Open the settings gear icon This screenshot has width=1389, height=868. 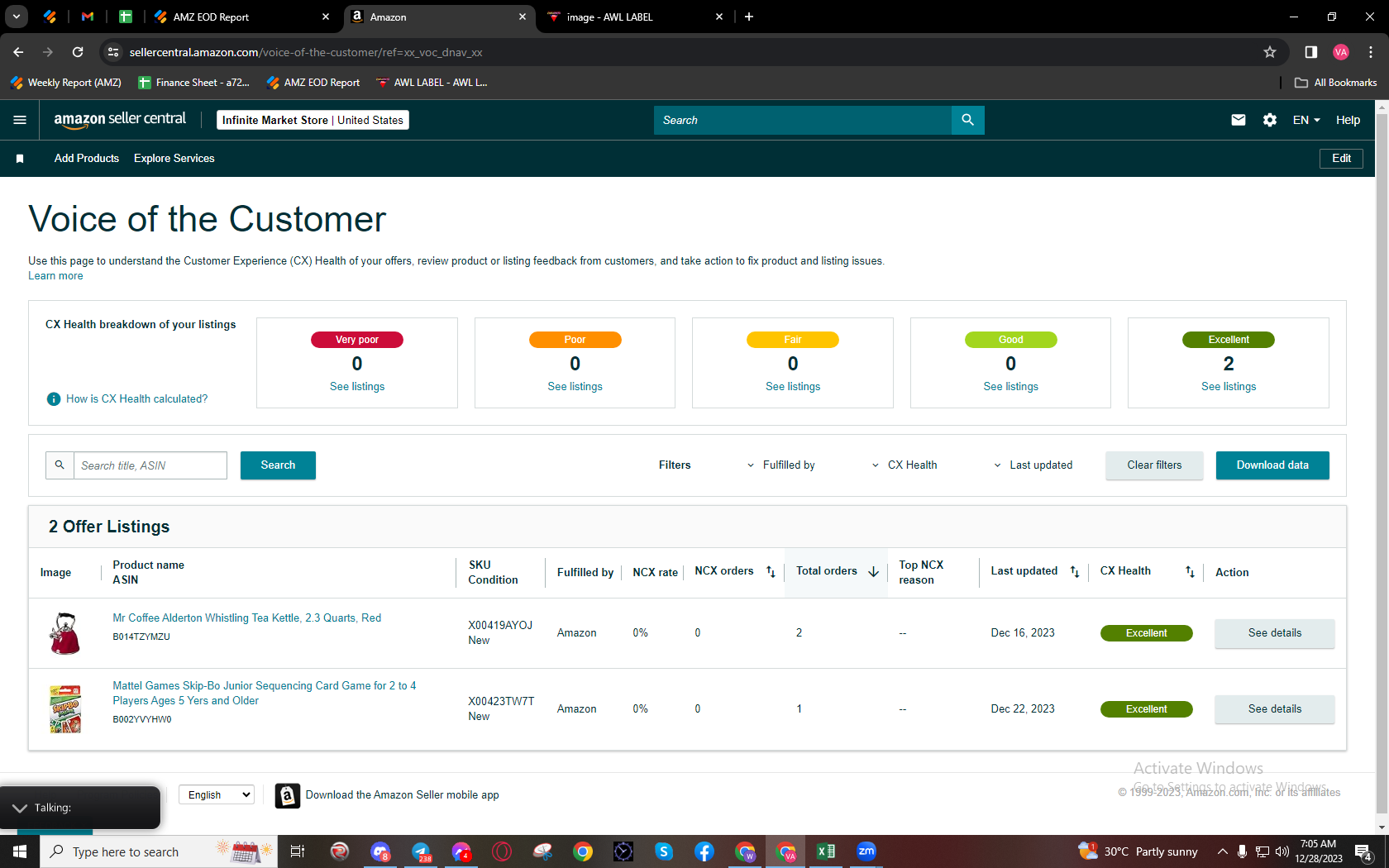[x=1270, y=120]
